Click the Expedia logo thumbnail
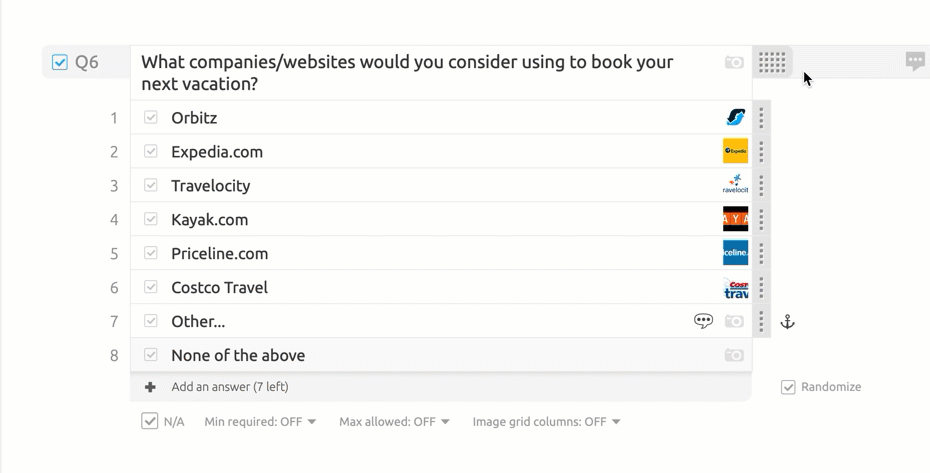 735,151
